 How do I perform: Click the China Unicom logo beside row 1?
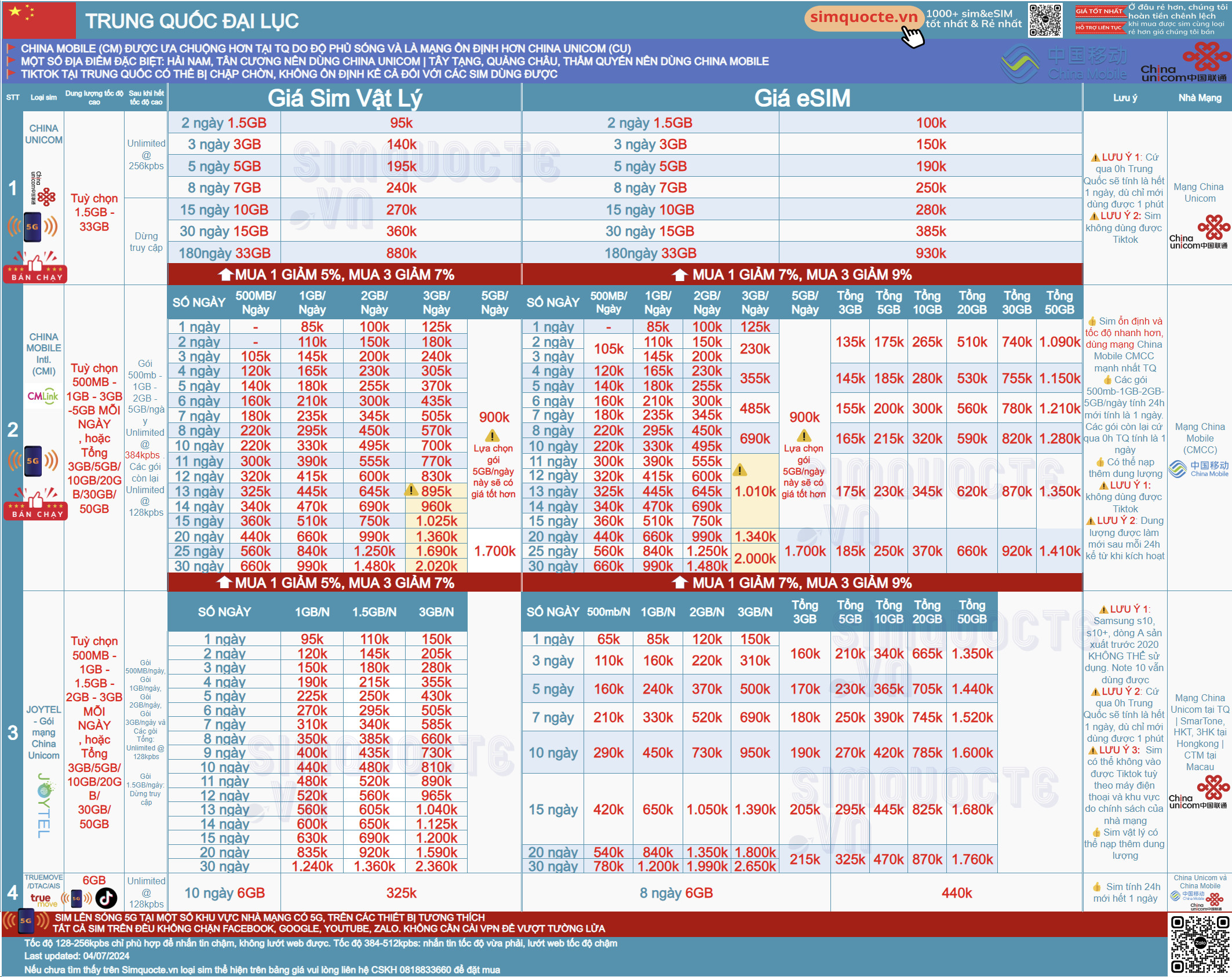point(1199,232)
